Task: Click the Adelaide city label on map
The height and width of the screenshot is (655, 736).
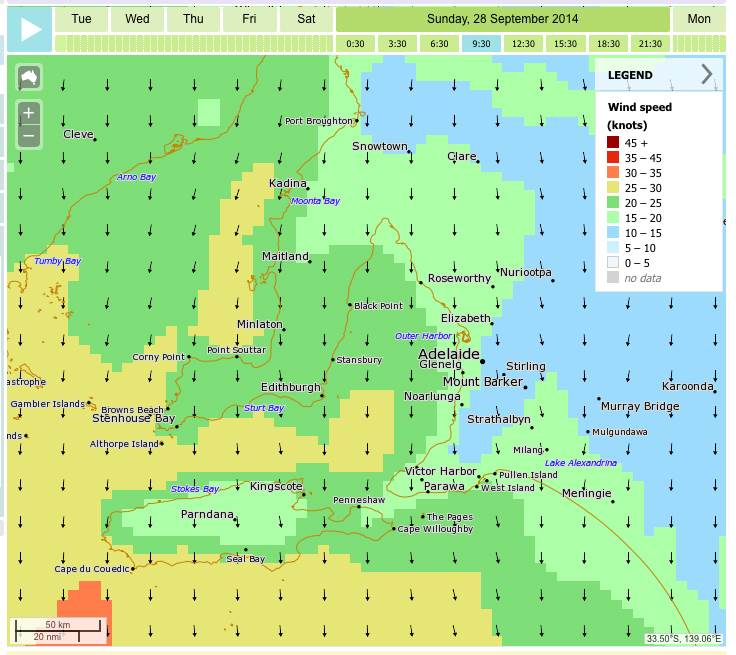Action: (448, 354)
